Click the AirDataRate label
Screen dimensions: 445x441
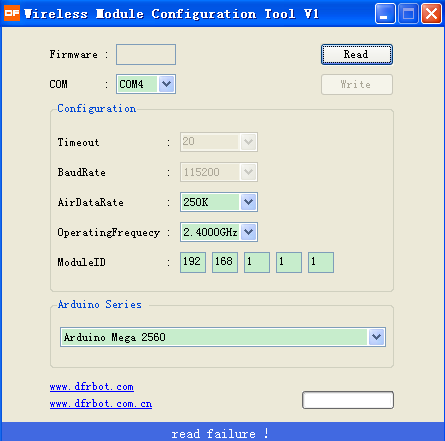[x=91, y=202]
